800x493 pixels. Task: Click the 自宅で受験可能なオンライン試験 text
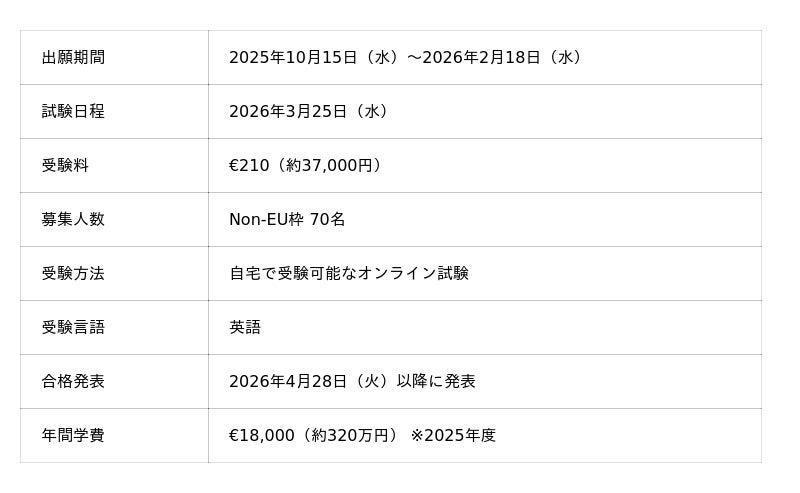(x=349, y=273)
